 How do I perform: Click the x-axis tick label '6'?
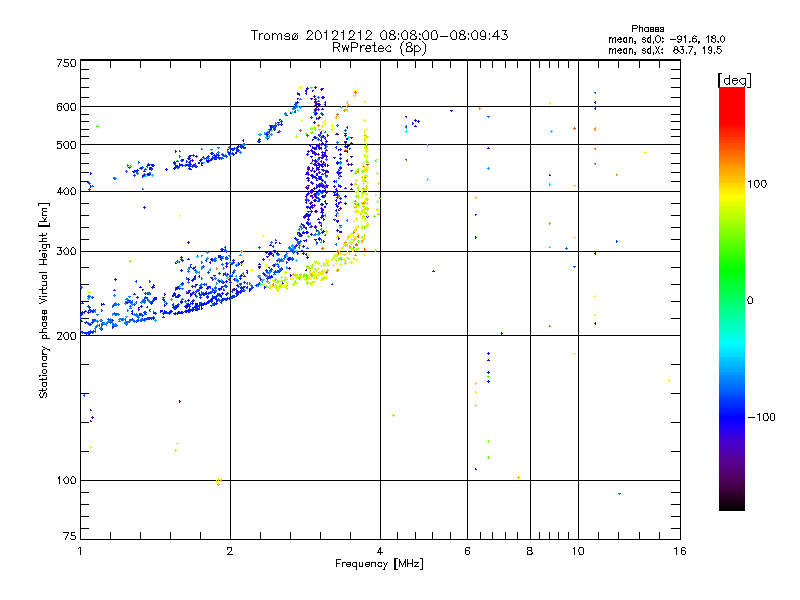click(x=467, y=551)
